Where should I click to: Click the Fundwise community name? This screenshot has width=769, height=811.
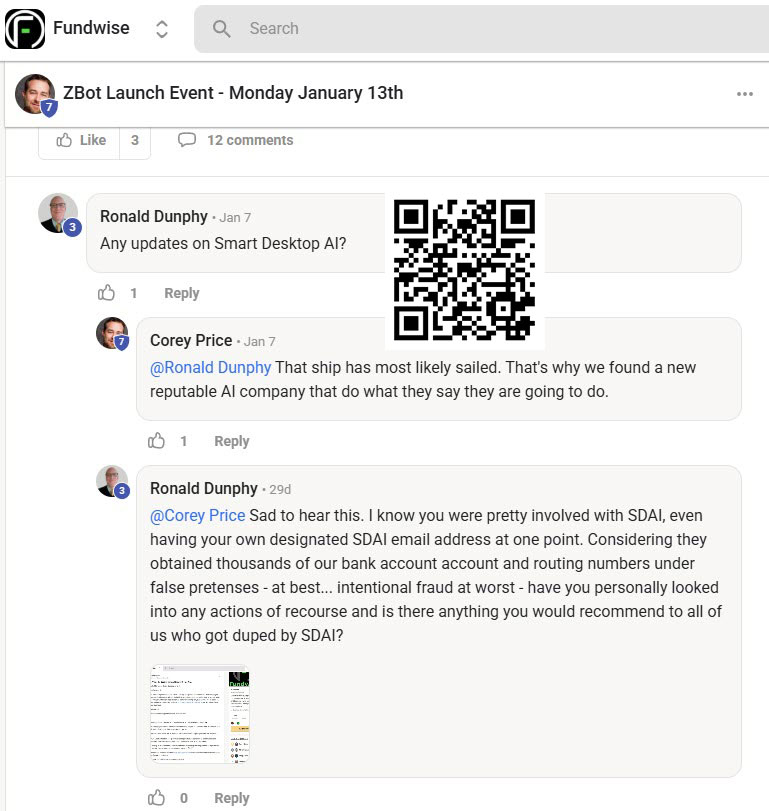pyautogui.click(x=92, y=28)
